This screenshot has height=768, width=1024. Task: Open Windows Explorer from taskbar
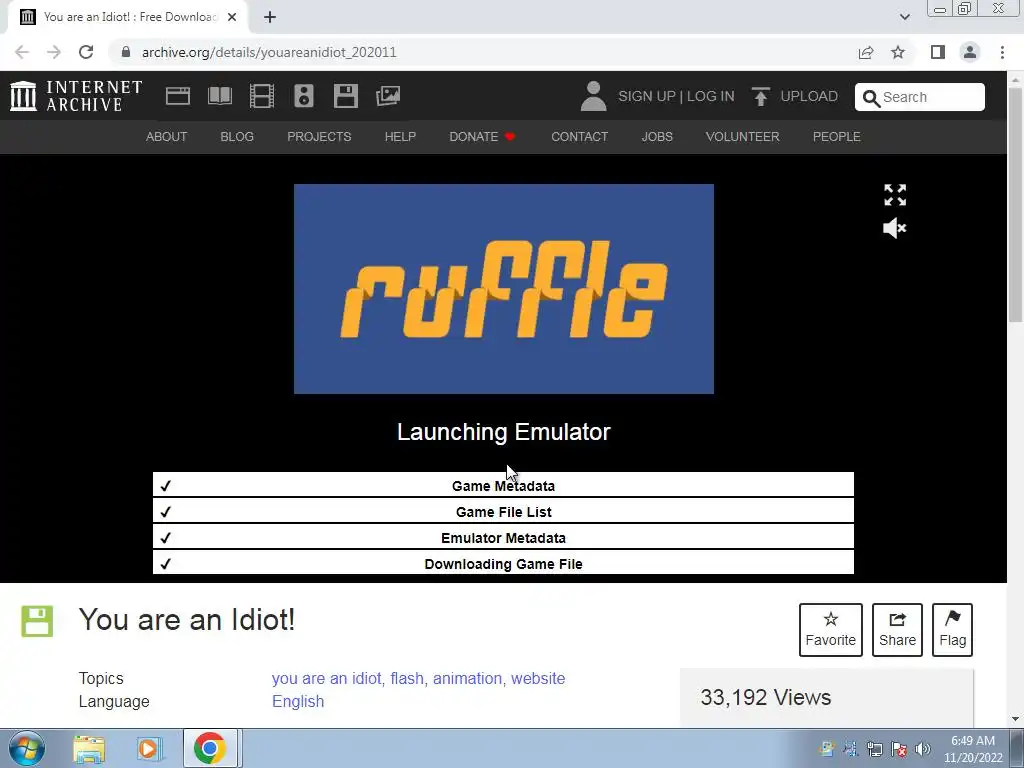(89, 748)
